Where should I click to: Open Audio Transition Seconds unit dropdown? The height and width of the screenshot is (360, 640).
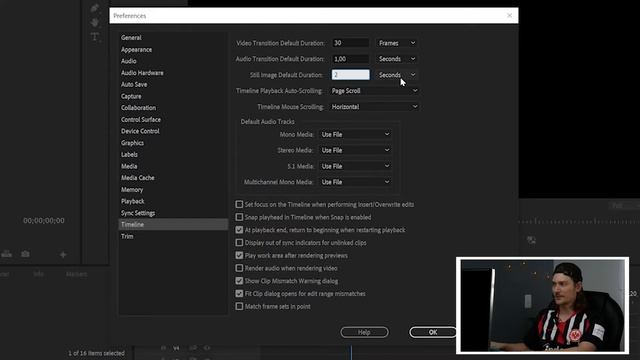397,59
